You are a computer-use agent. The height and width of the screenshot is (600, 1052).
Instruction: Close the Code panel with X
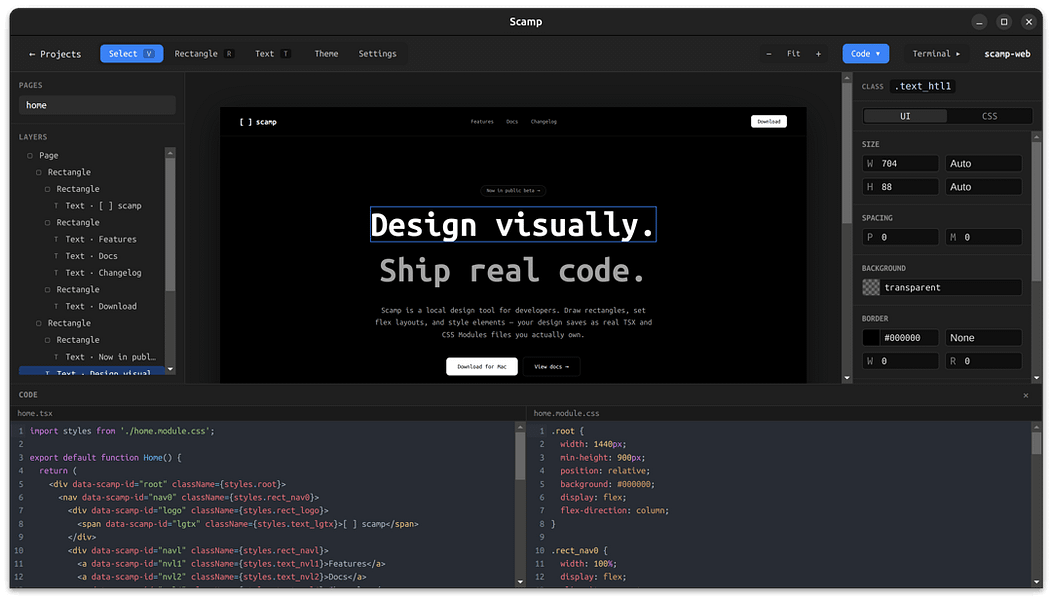coord(1025,395)
